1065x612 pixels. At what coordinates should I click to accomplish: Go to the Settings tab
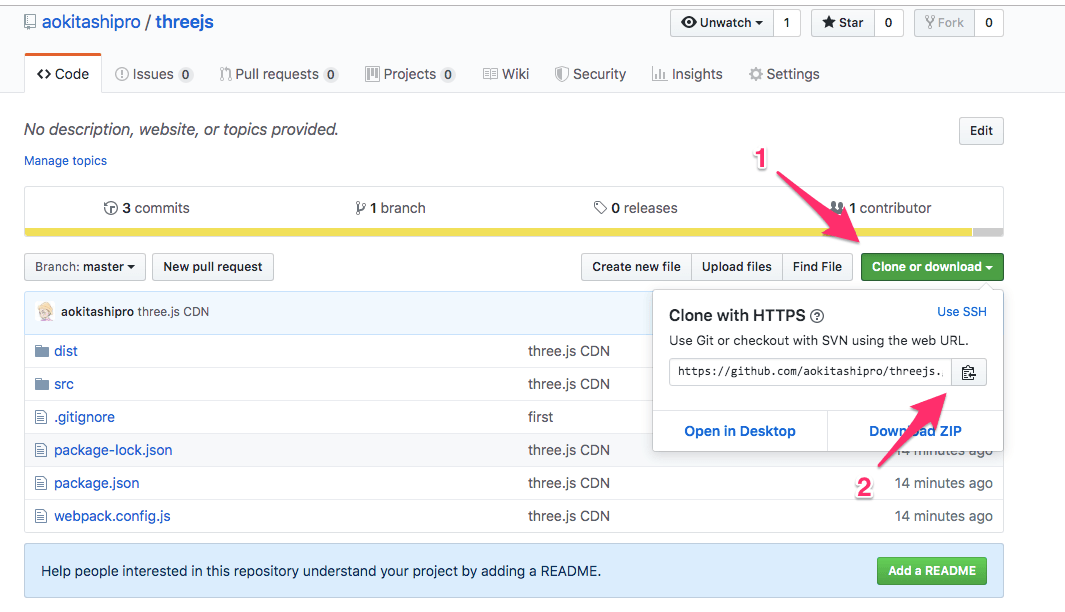tap(784, 74)
